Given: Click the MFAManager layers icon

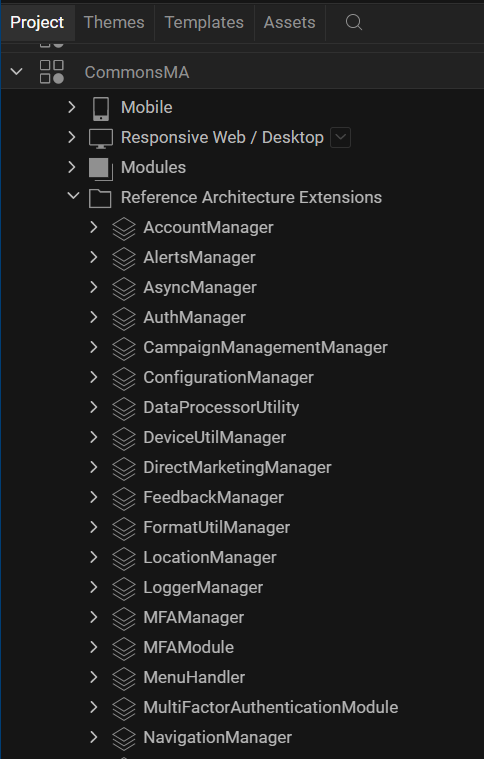Looking at the screenshot, I should (x=124, y=619).
